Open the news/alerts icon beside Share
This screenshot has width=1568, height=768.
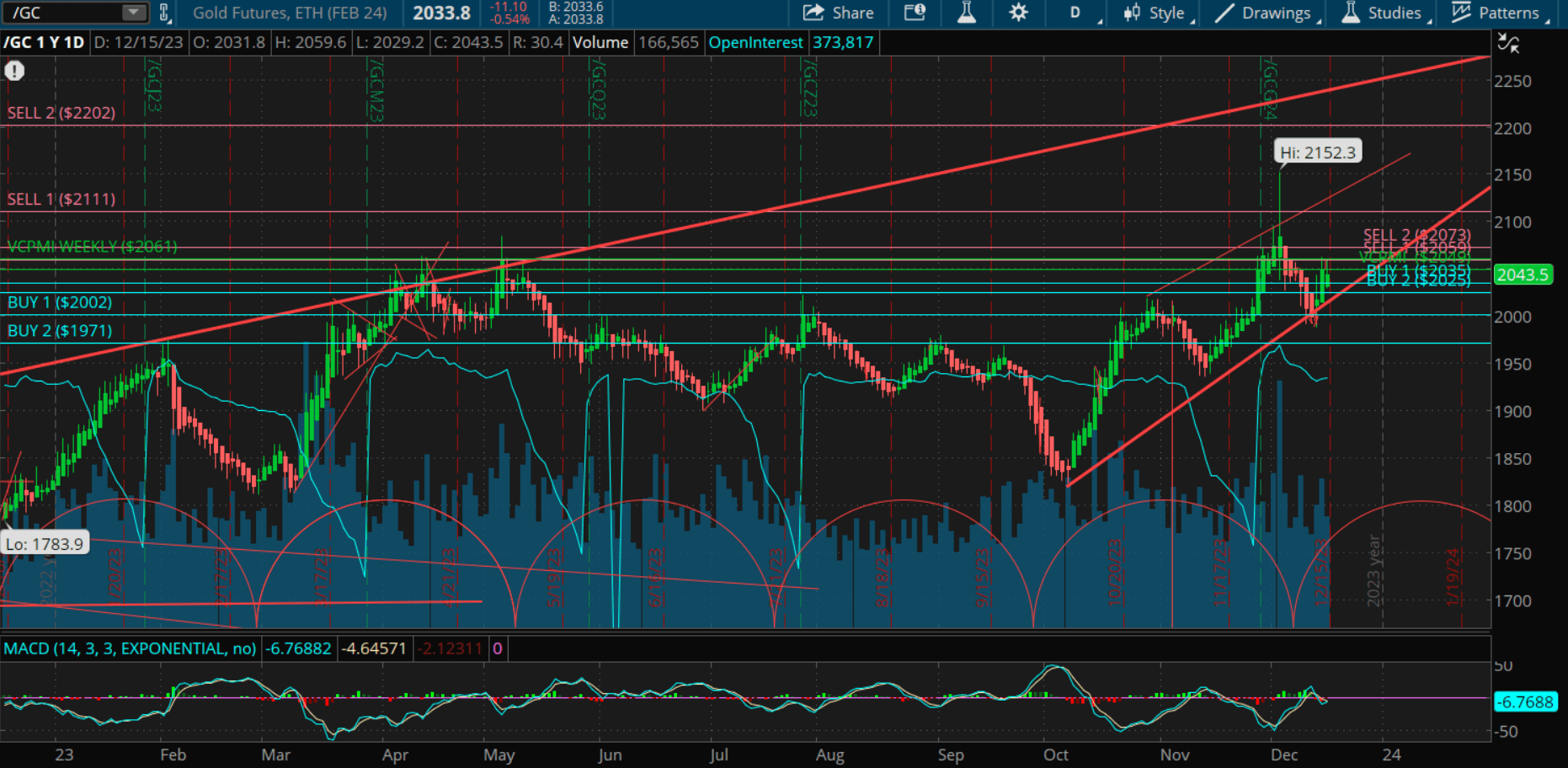915,13
